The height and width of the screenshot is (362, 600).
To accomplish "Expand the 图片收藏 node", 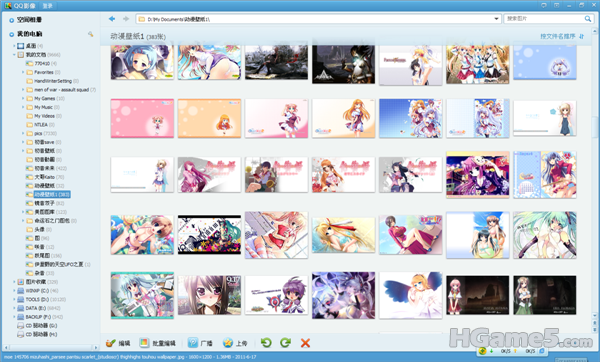I will (x=14, y=282).
